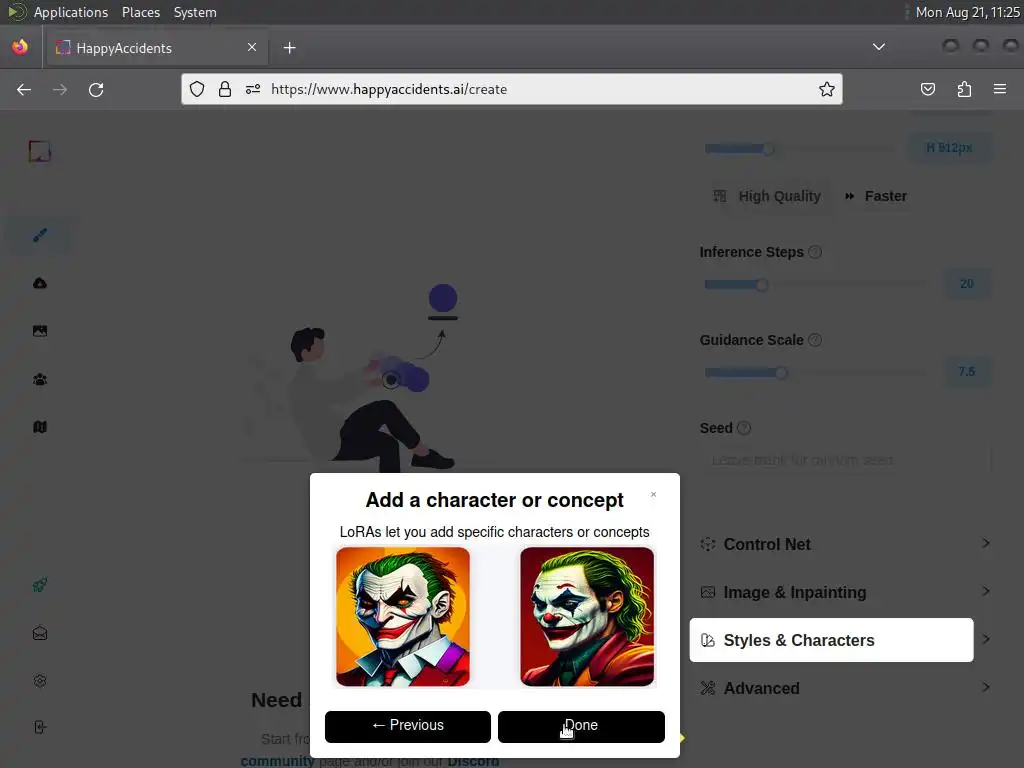Open the Firefox extensions icon
1024x768 pixels.
964,89
